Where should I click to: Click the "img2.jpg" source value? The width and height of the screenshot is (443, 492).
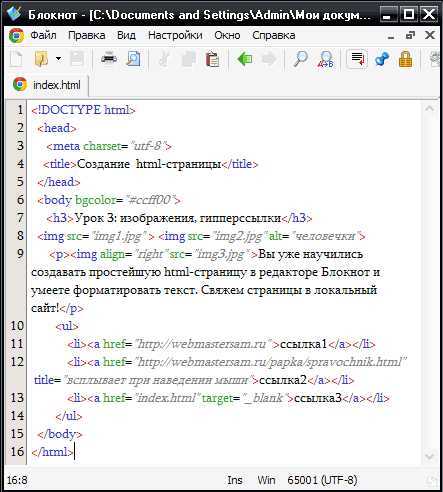[240, 236]
